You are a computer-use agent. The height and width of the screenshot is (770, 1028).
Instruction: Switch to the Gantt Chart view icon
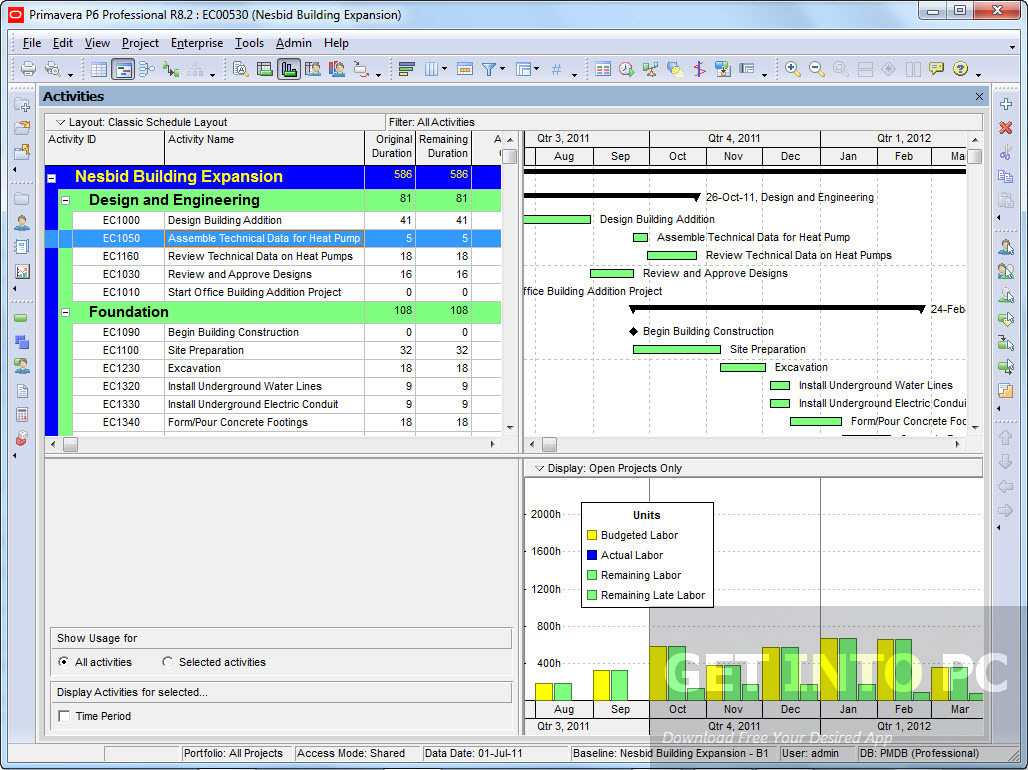click(x=123, y=69)
